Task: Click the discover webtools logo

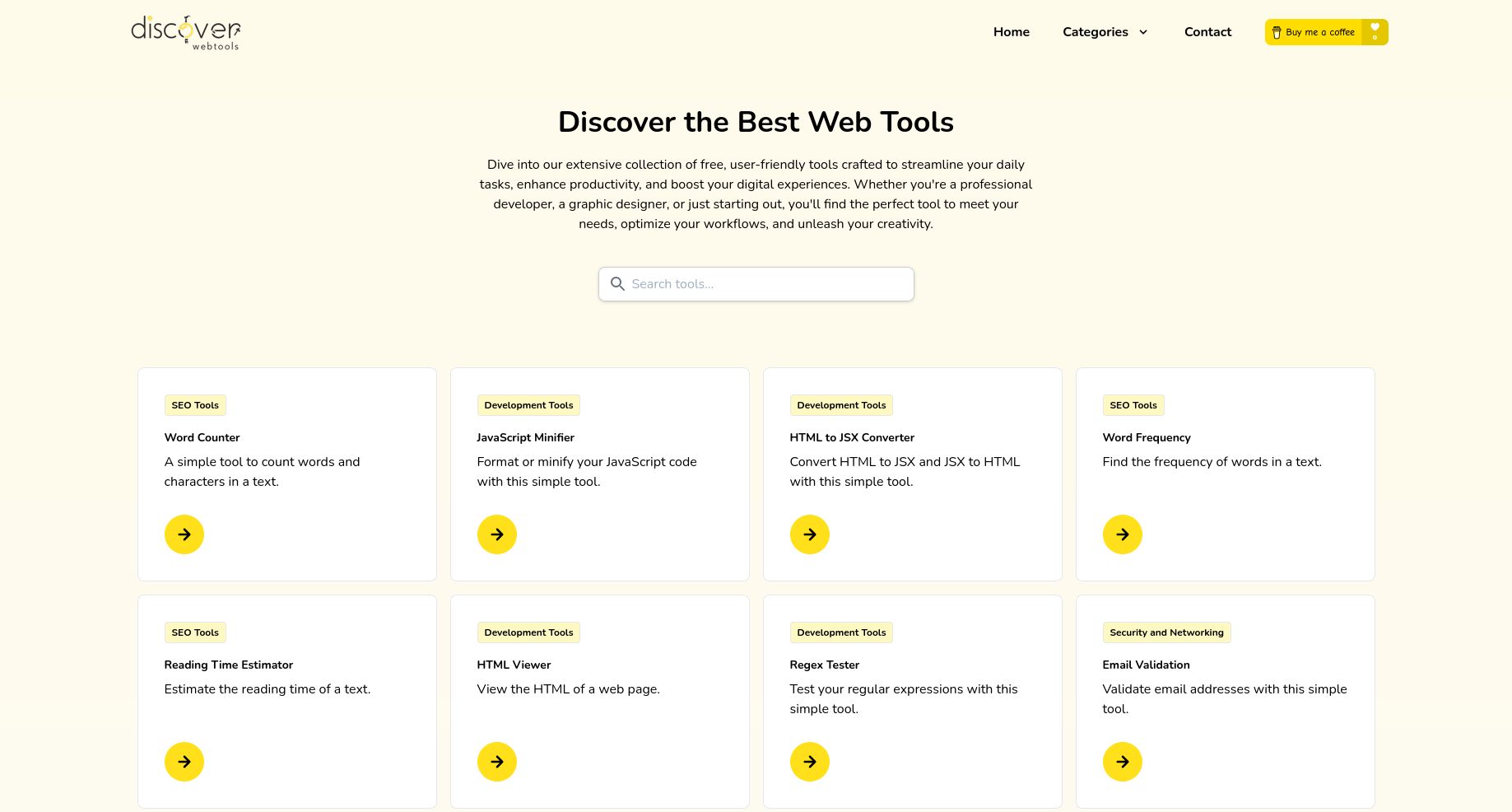Action: [x=184, y=32]
